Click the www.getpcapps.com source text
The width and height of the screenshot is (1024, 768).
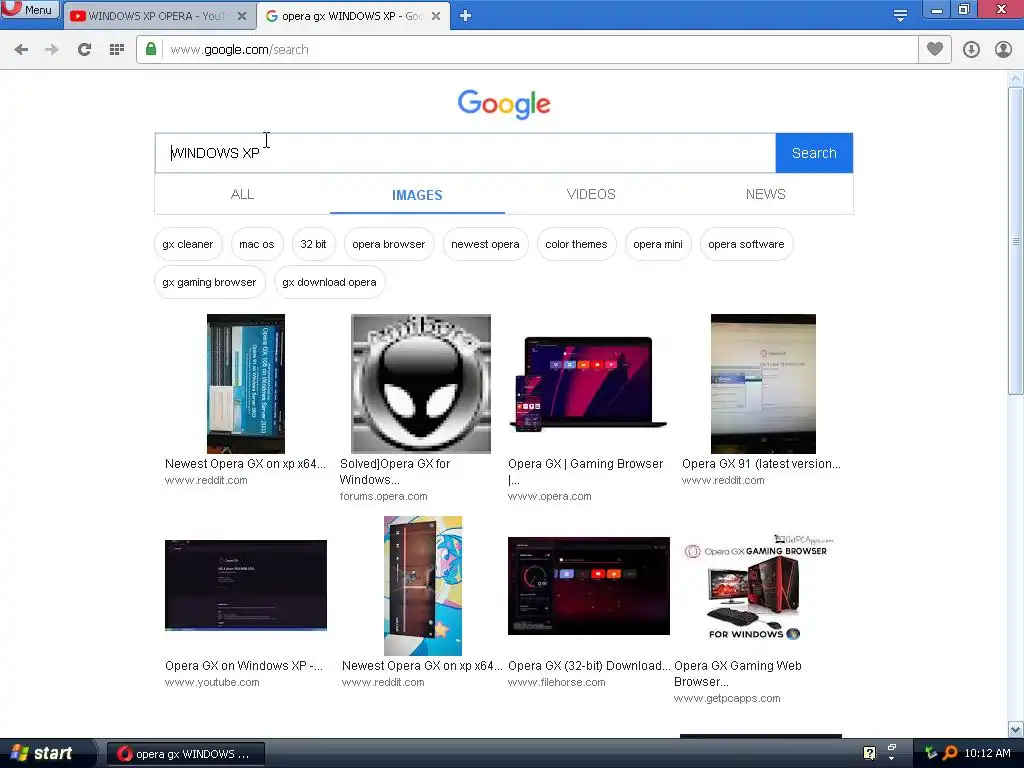click(727, 698)
